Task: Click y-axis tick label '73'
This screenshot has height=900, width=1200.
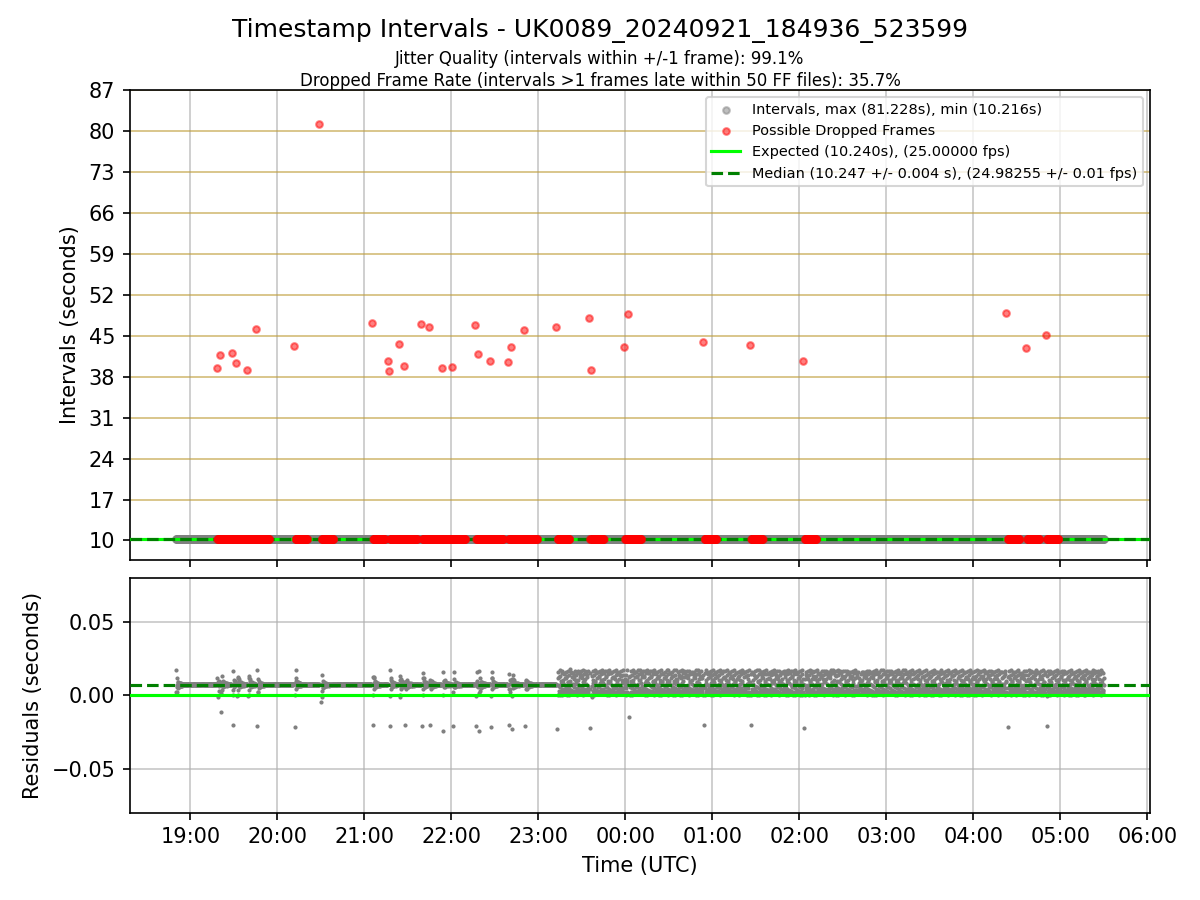Action: (103, 172)
